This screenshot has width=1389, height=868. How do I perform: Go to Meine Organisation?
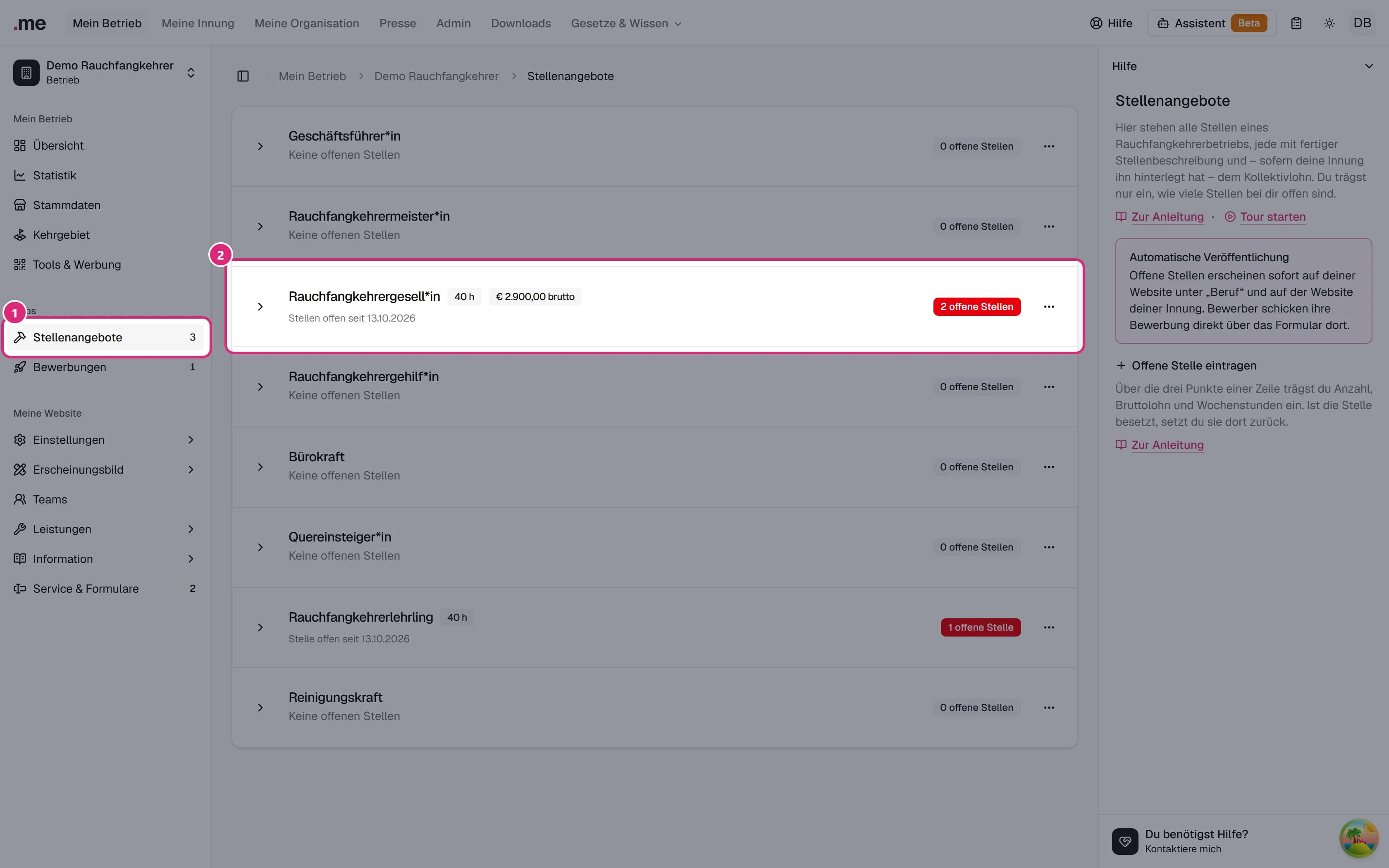tap(306, 24)
